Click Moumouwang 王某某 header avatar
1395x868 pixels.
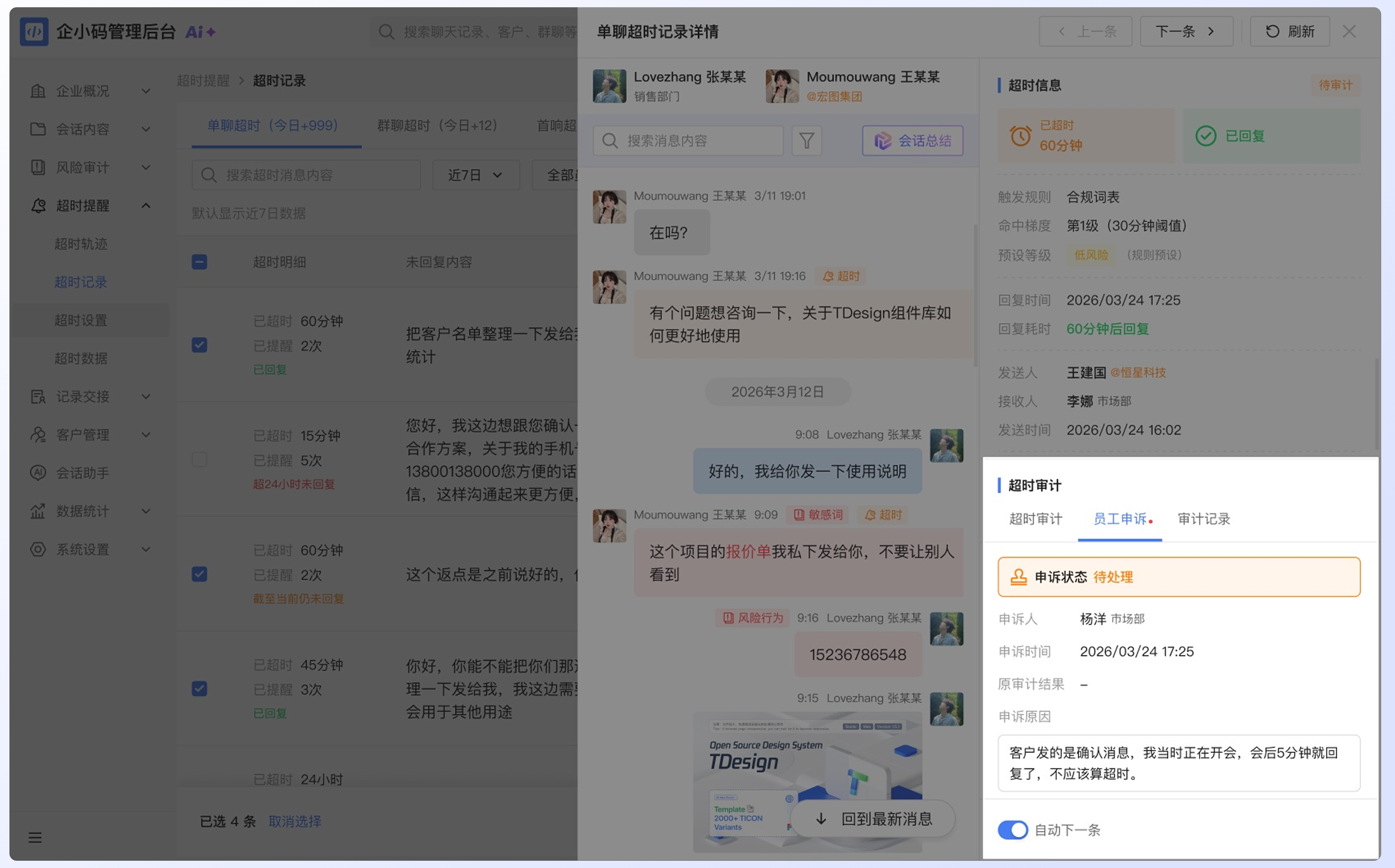click(782, 86)
